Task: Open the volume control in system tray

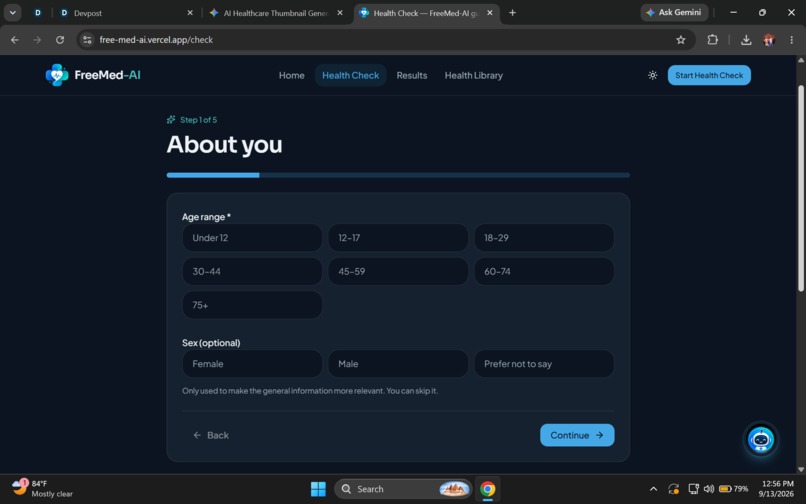Action: 709,489
